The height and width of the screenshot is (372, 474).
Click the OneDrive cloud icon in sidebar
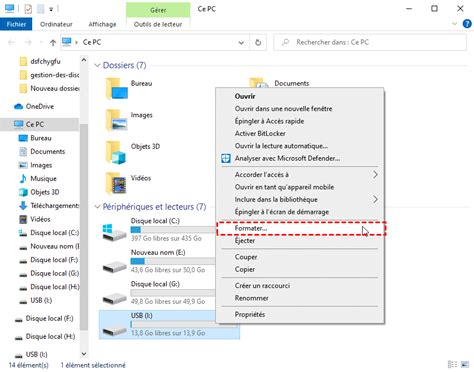click(18, 106)
